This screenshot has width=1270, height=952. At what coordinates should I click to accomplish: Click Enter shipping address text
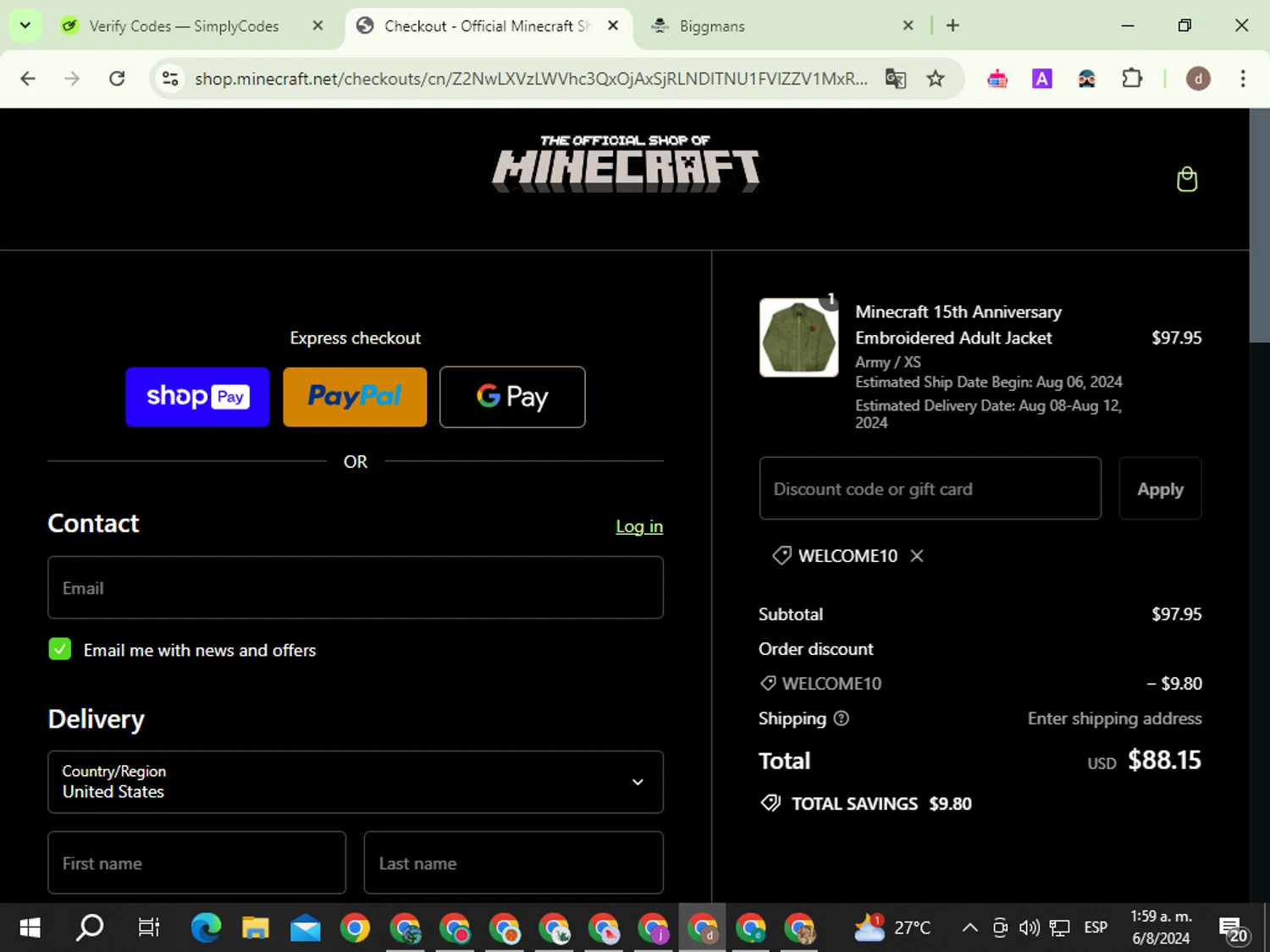[1114, 718]
